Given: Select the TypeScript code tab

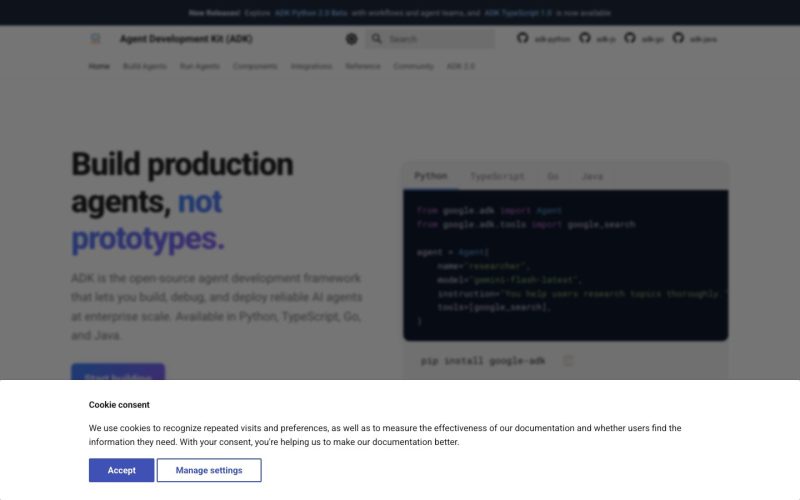Looking at the screenshot, I should 497,176.
